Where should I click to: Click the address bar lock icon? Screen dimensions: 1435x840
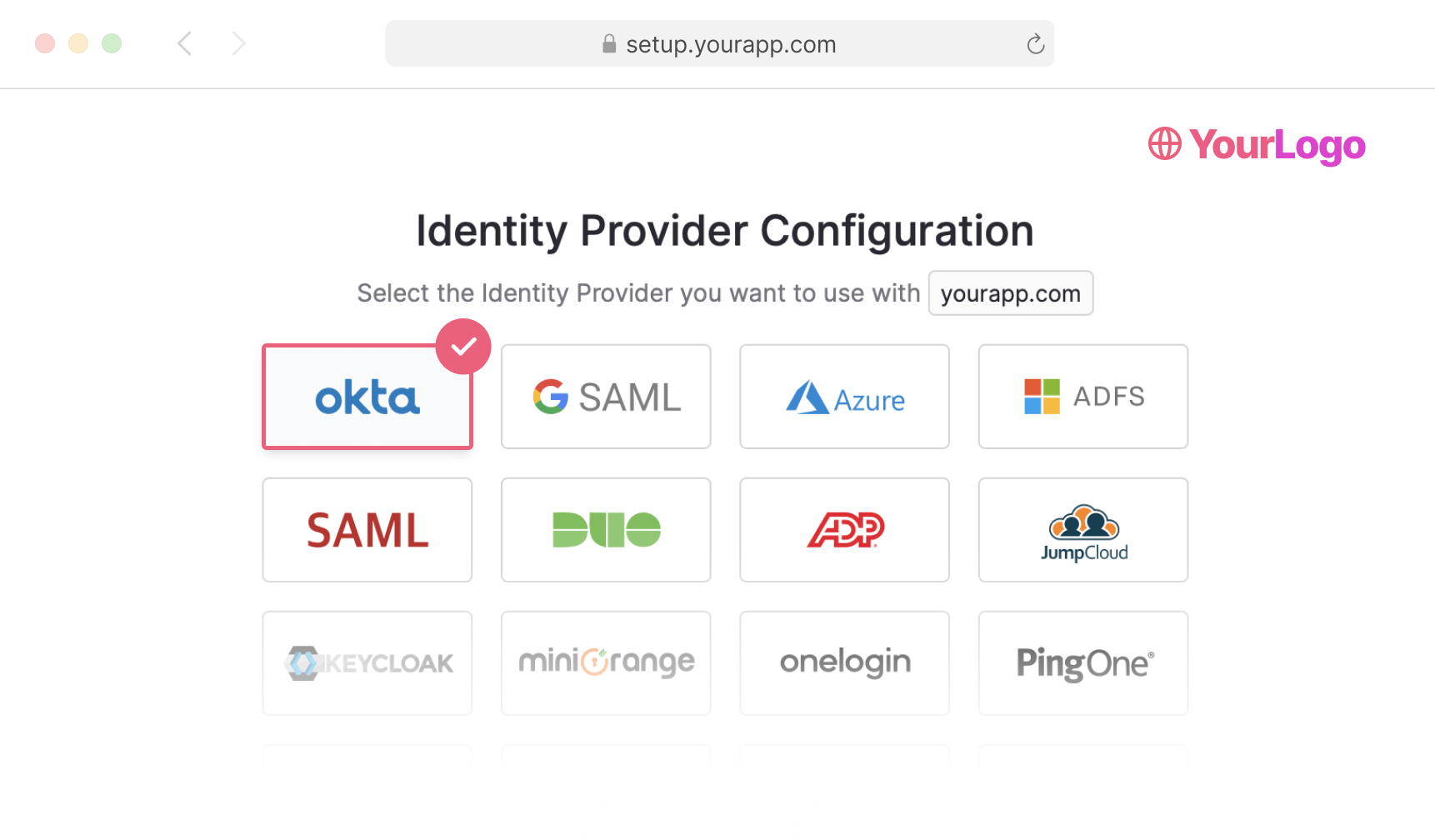point(609,43)
